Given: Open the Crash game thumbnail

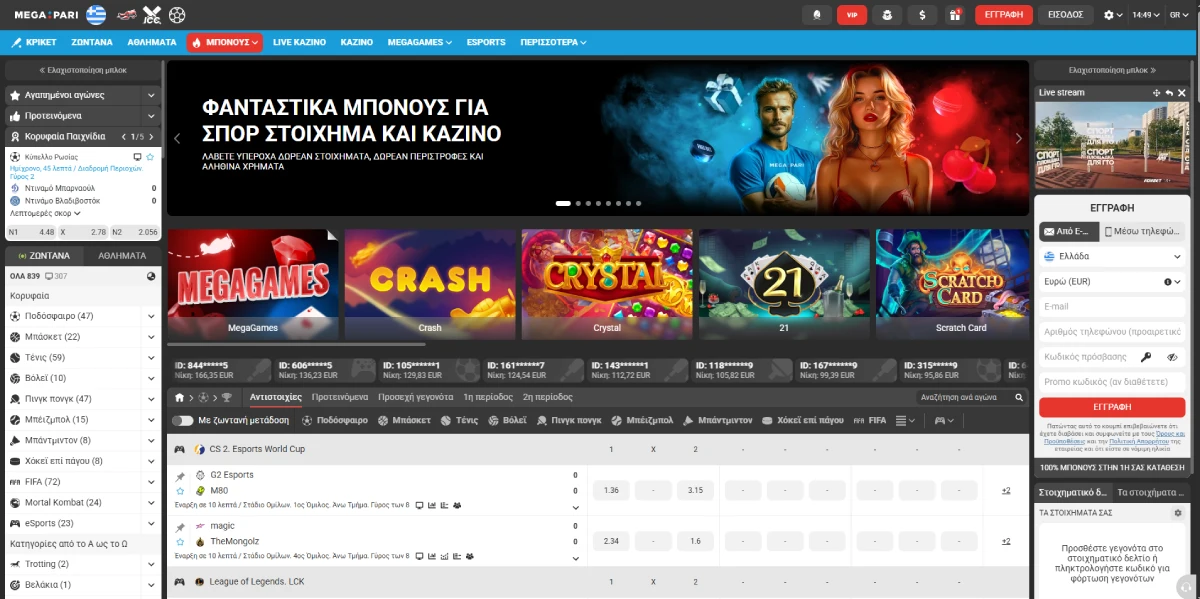Looking at the screenshot, I should coord(430,284).
